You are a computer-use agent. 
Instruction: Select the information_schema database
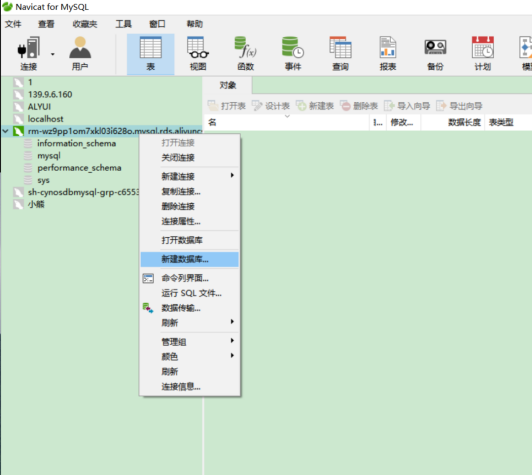click(76, 143)
